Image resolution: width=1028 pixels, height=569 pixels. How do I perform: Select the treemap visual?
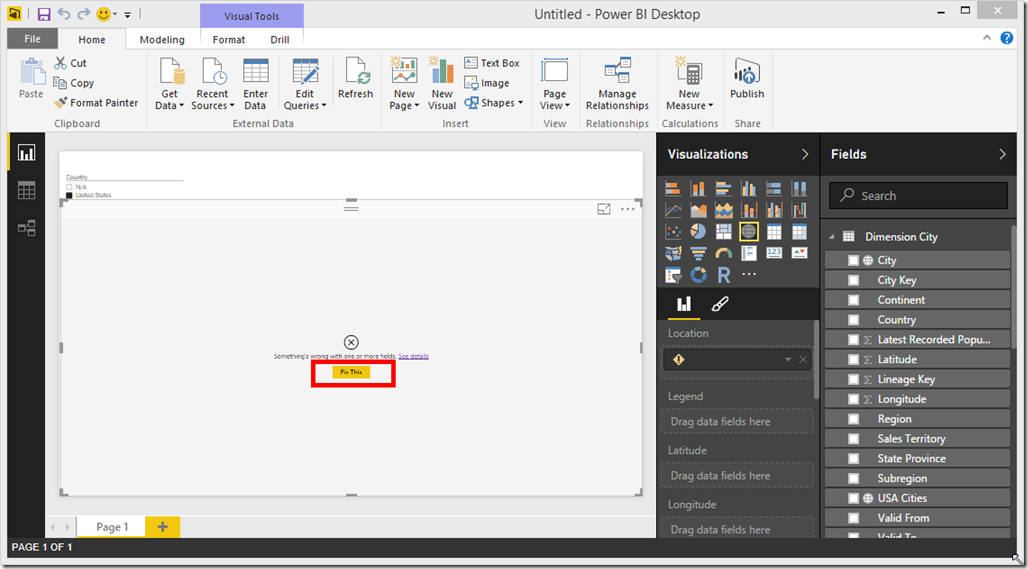tap(723, 231)
